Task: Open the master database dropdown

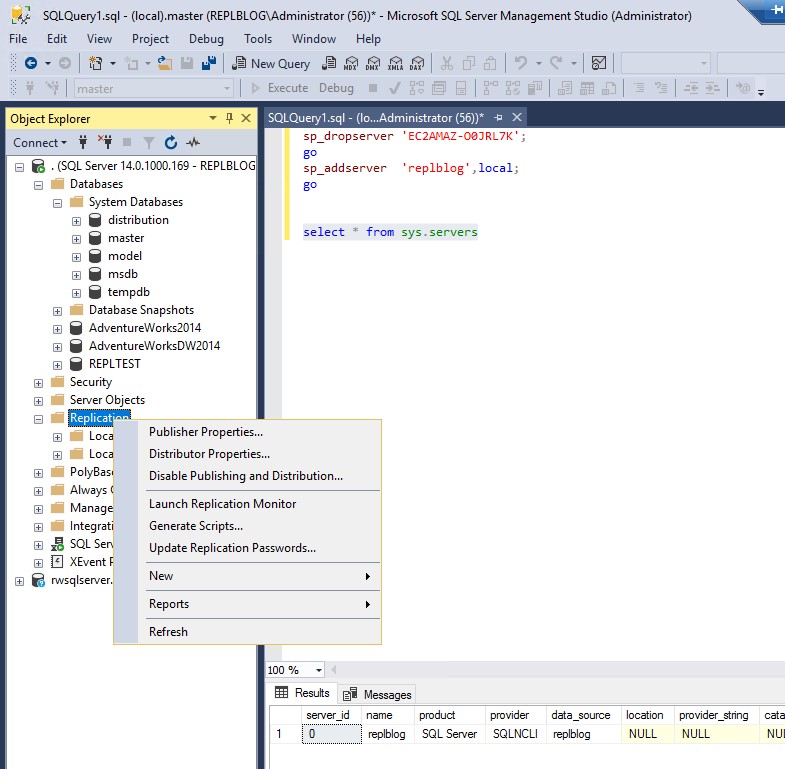Action: 227,89
